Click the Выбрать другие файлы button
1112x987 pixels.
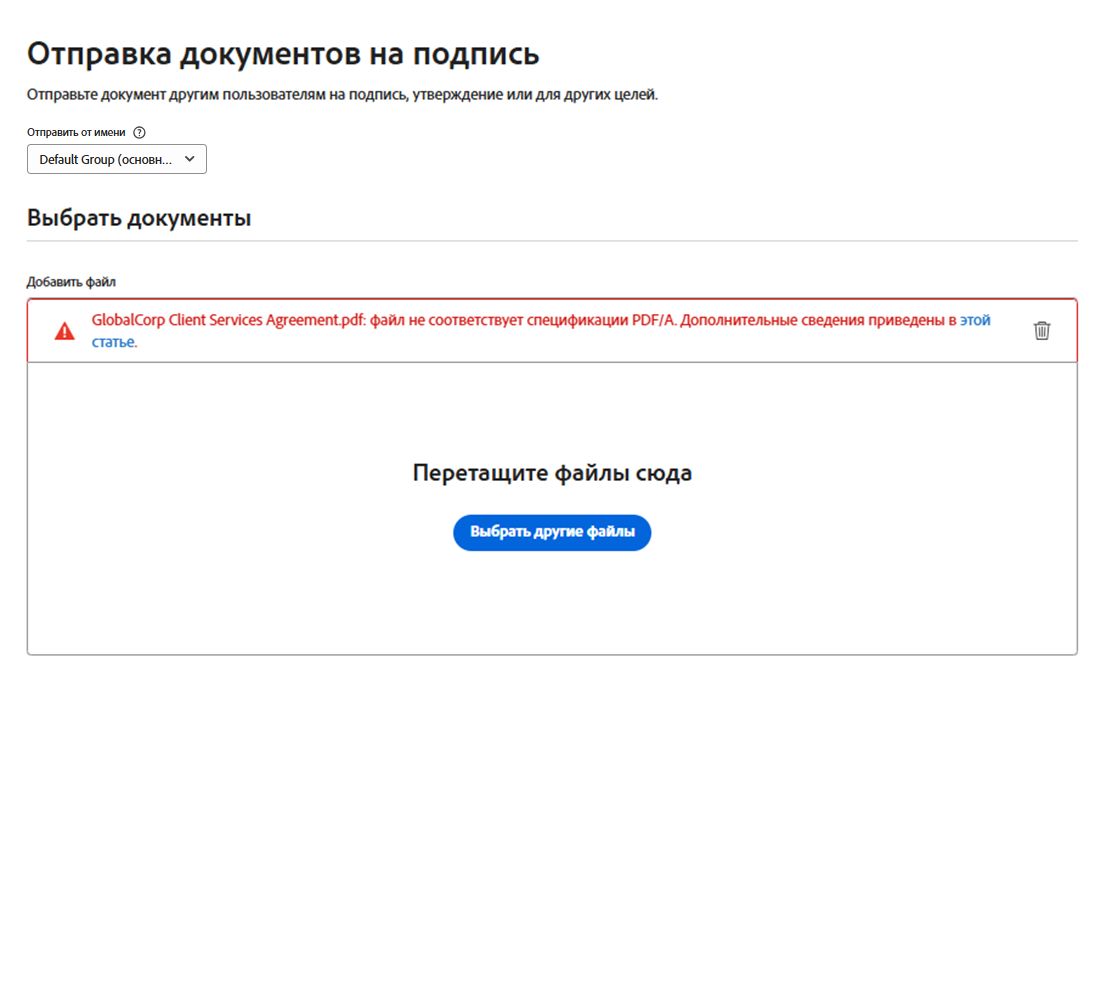click(x=552, y=532)
